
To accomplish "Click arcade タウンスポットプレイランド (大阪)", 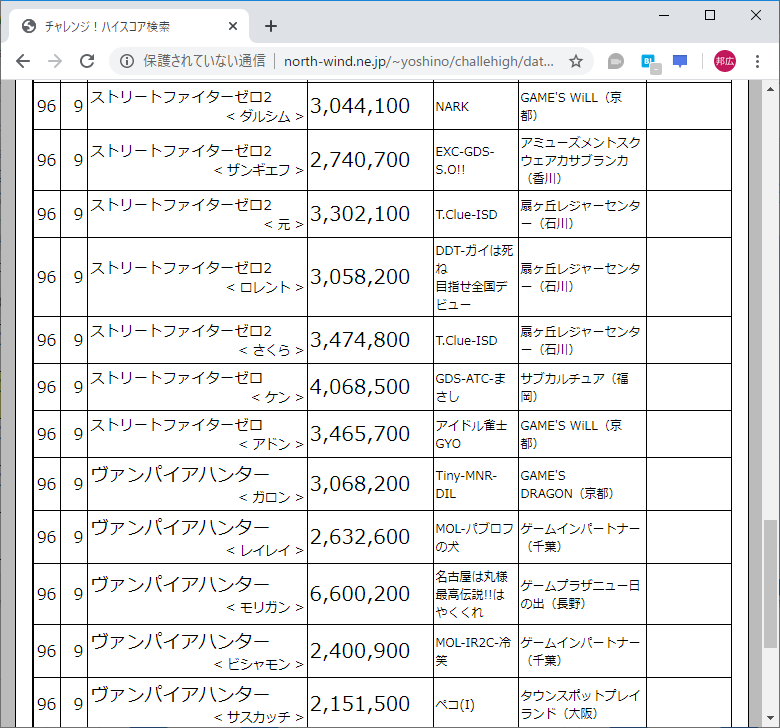I will tap(581, 704).
